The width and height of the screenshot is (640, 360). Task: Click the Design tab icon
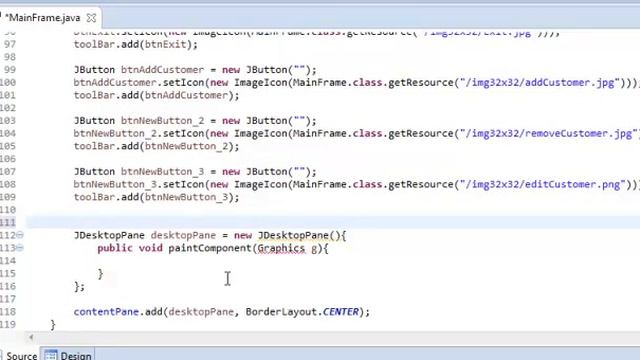click(x=51, y=355)
